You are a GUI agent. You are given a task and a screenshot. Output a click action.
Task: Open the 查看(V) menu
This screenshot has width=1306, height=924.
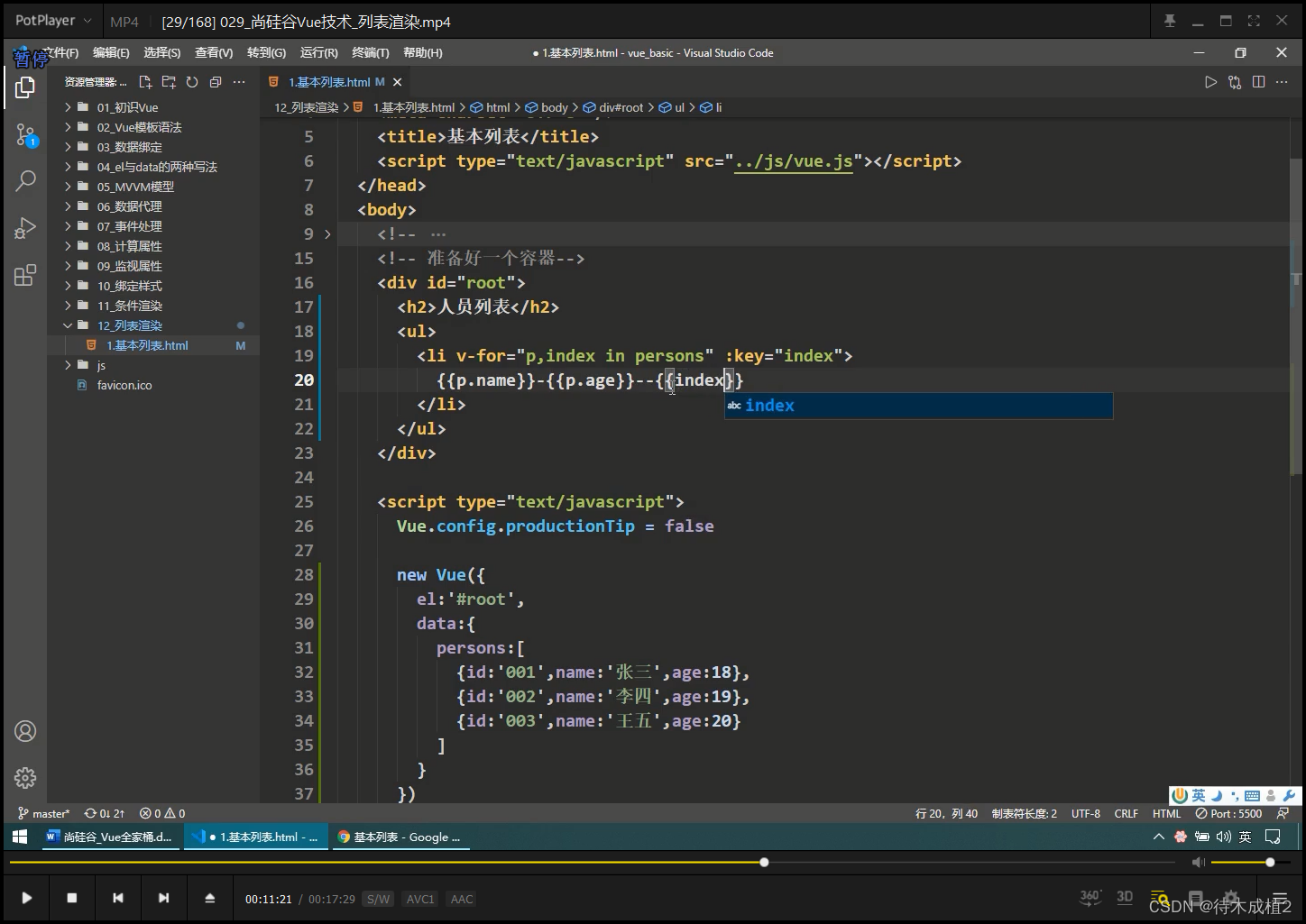point(214,52)
